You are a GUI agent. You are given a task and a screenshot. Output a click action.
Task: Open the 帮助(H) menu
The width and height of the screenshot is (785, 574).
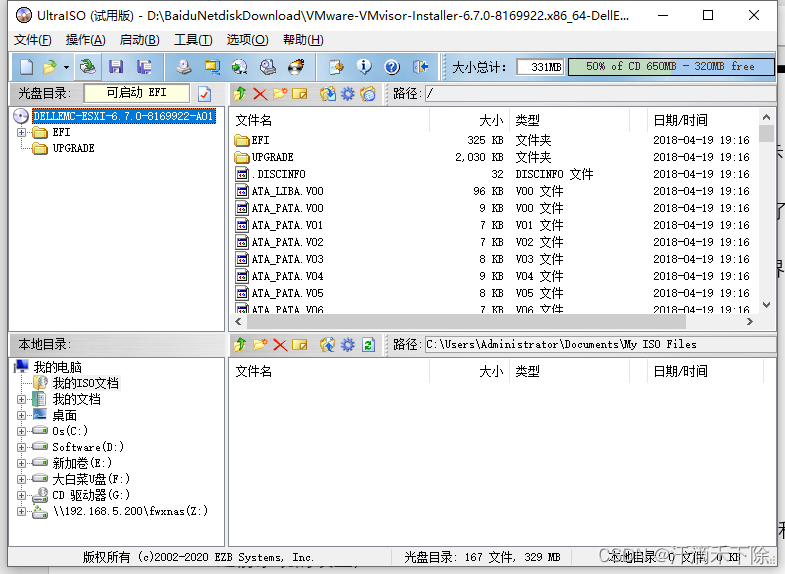tap(303, 40)
